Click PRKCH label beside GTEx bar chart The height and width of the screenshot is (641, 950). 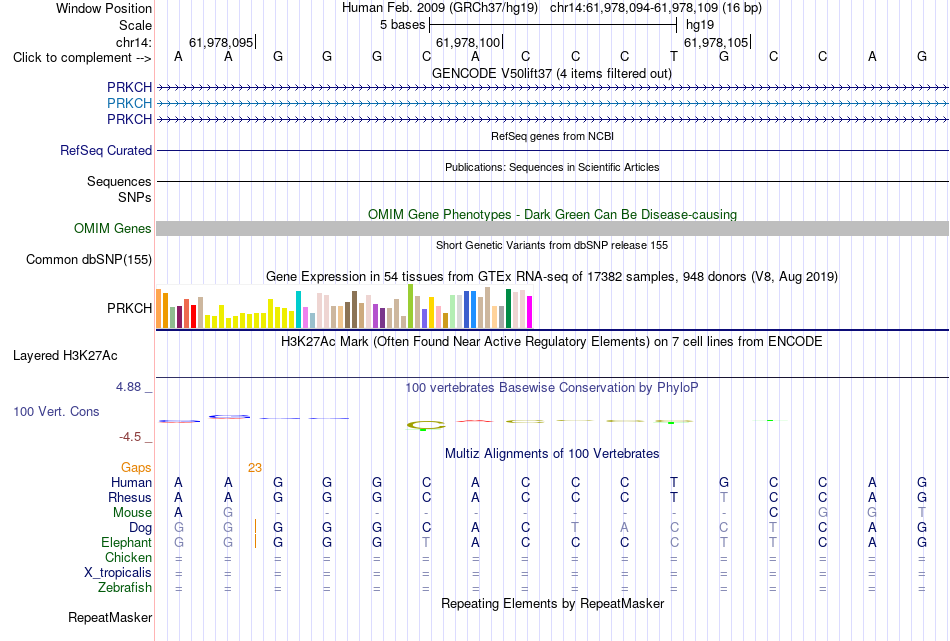[x=130, y=308]
